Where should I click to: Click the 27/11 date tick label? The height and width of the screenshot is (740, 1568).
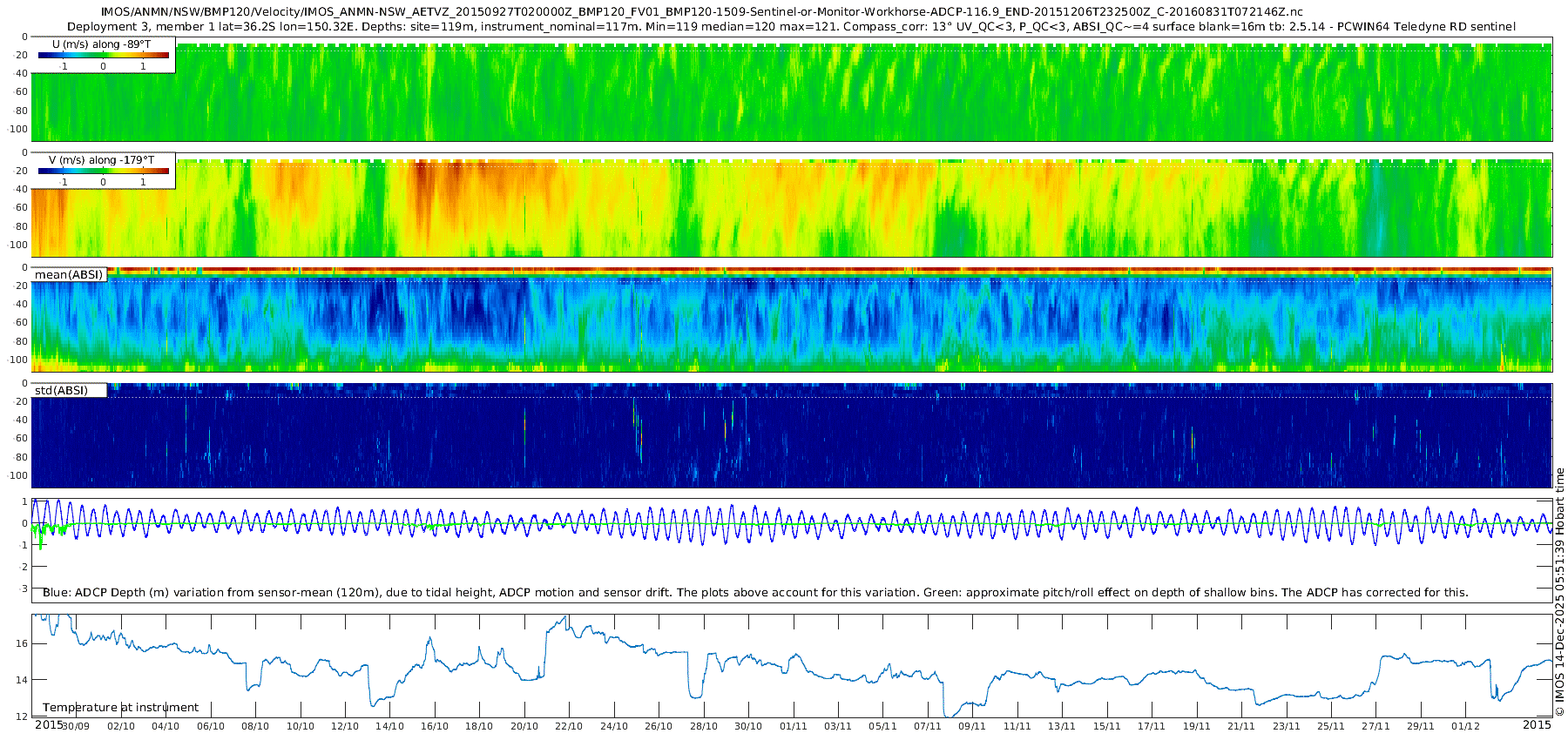(x=1375, y=726)
